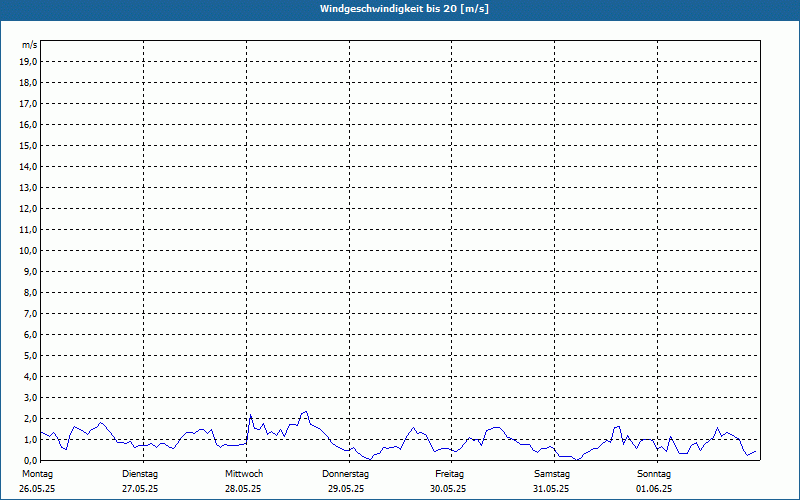800x500 pixels.
Task: Click the date 01.06.25
Action: (654, 489)
